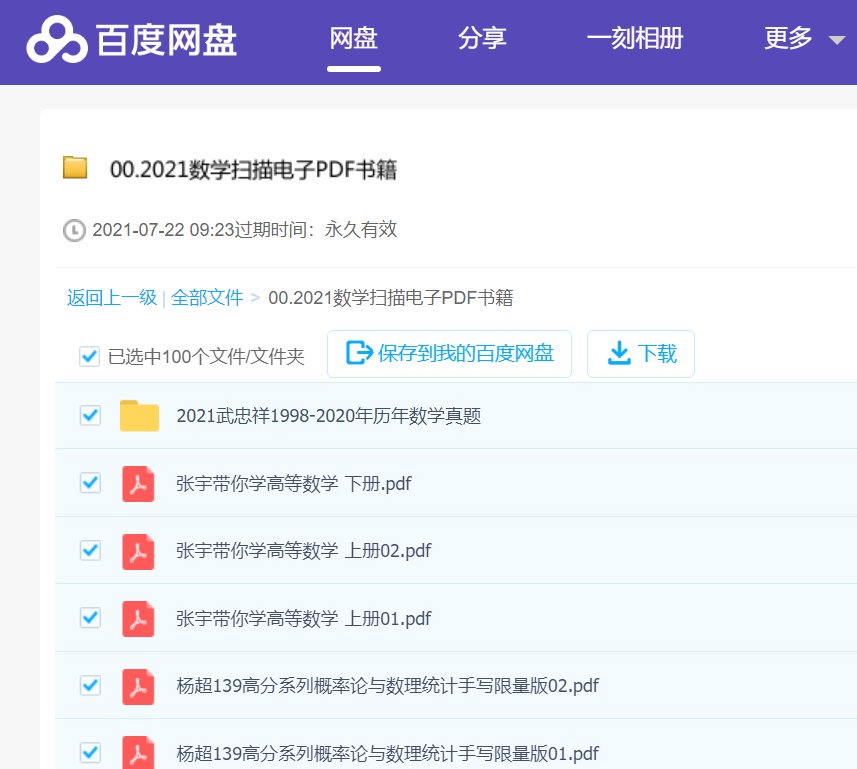Uncheck the 2021武忠祥 folder row checkbox

click(x=89, y=416)
